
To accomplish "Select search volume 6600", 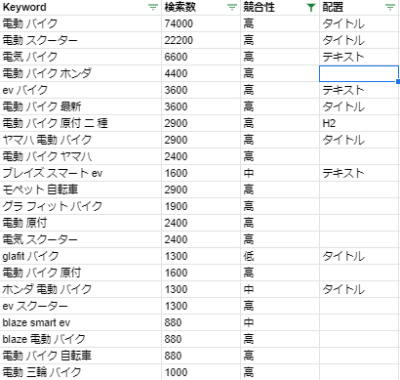I will click(x=201, y=57).
